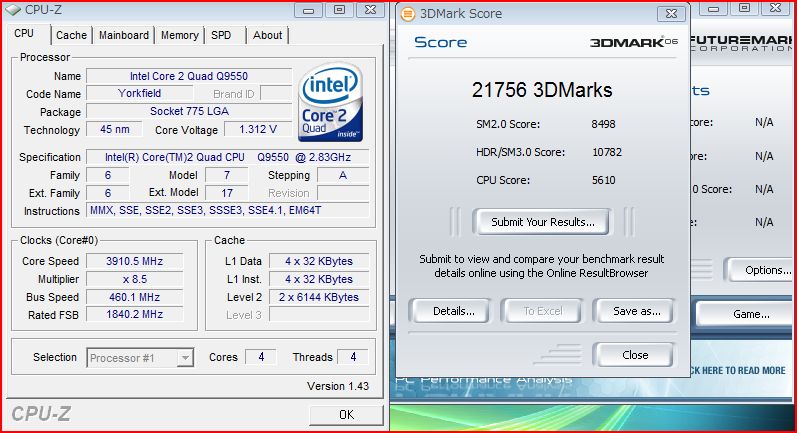Click Multiplier value x 8.5
This screenshot has width=797, height=433.
click(134, 279)
